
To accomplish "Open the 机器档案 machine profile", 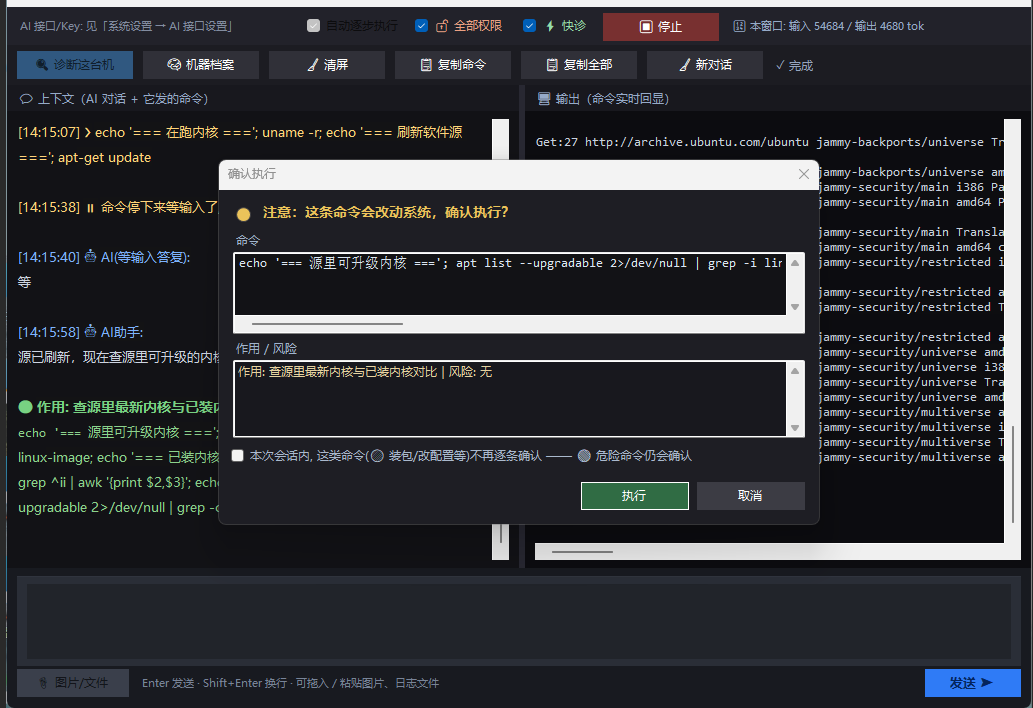I will tap(201, 65).
